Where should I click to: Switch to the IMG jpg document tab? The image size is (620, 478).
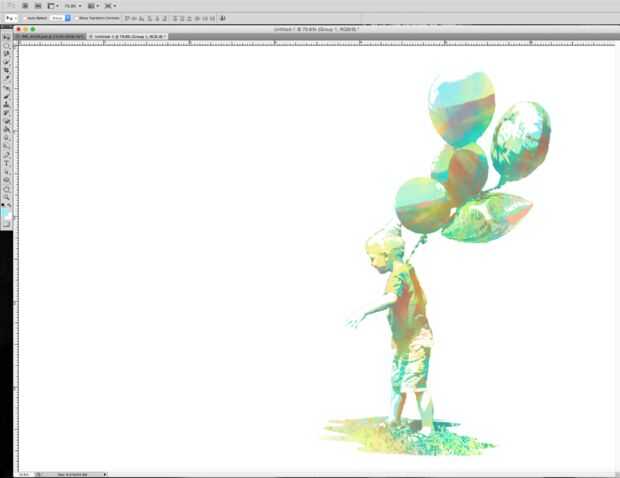(x=50, y=36)
